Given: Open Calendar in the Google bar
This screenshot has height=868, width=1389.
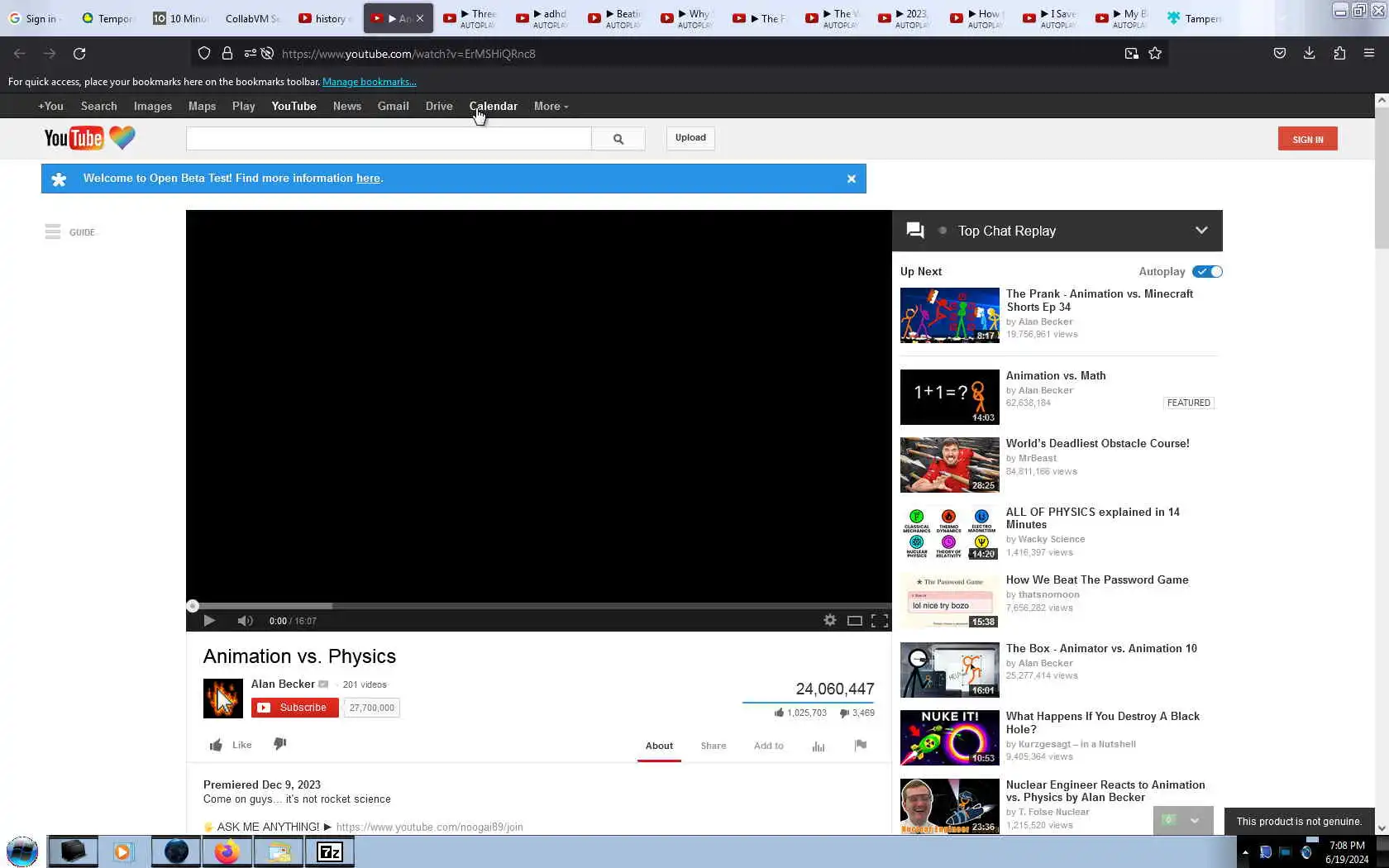Looking at the screenshot, I should pos(494,107).
